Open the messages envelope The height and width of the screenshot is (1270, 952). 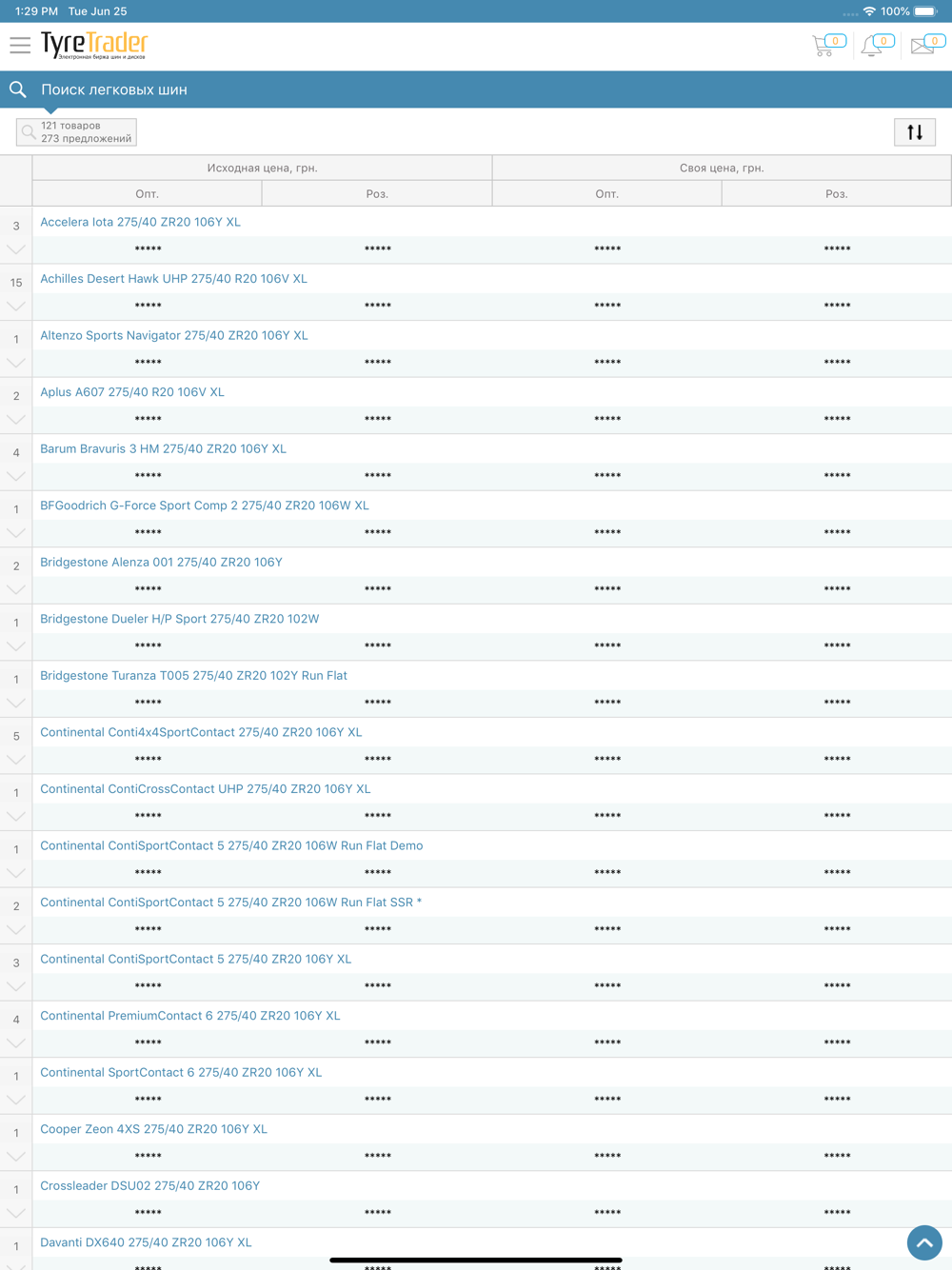[x=927, y=45]
